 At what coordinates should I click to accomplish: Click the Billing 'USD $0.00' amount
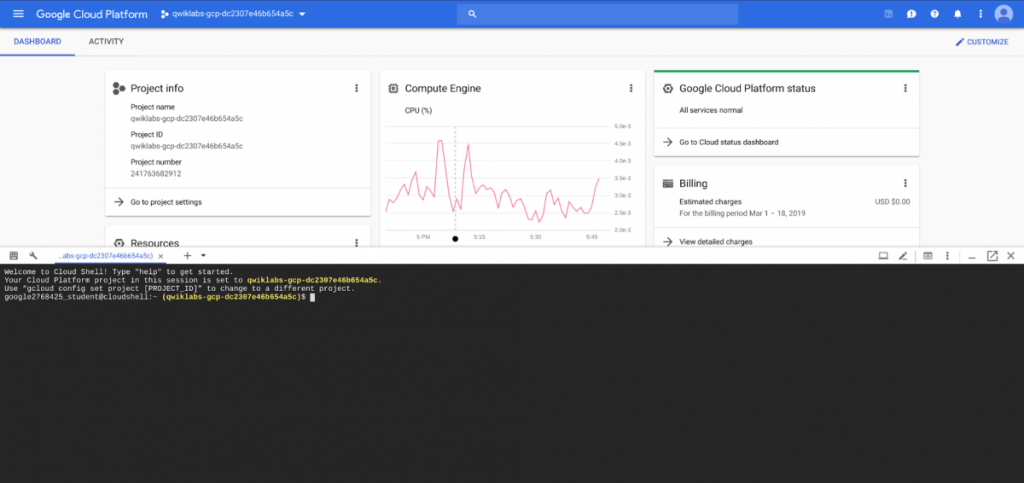[x=892, y=202]
